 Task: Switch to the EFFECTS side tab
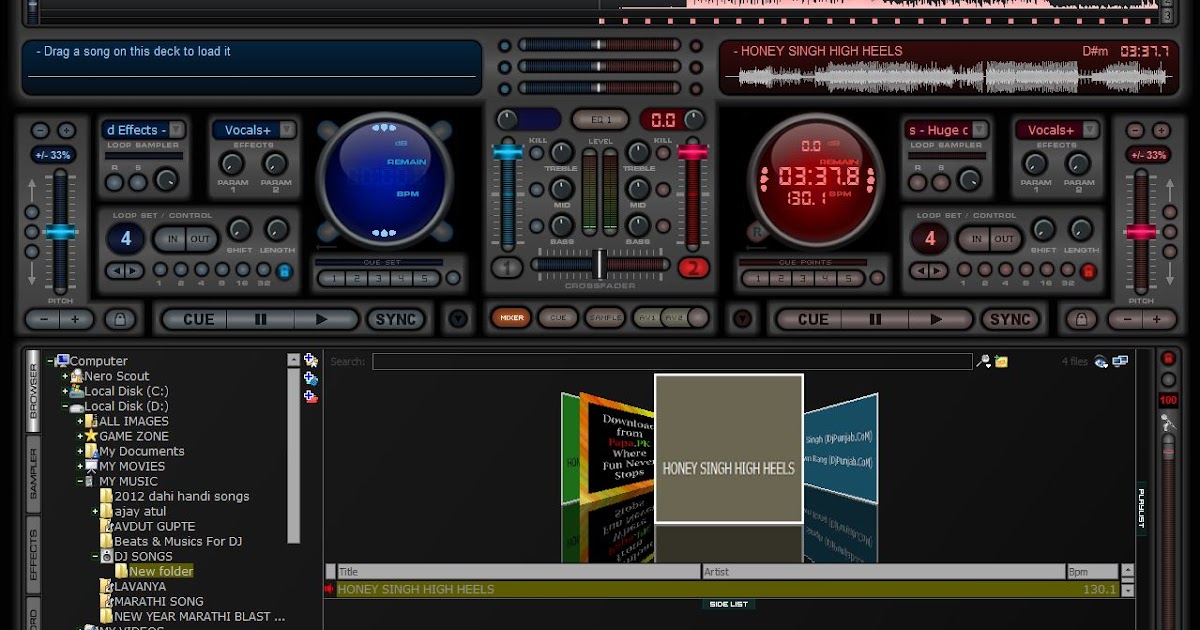tap(33, 555)
